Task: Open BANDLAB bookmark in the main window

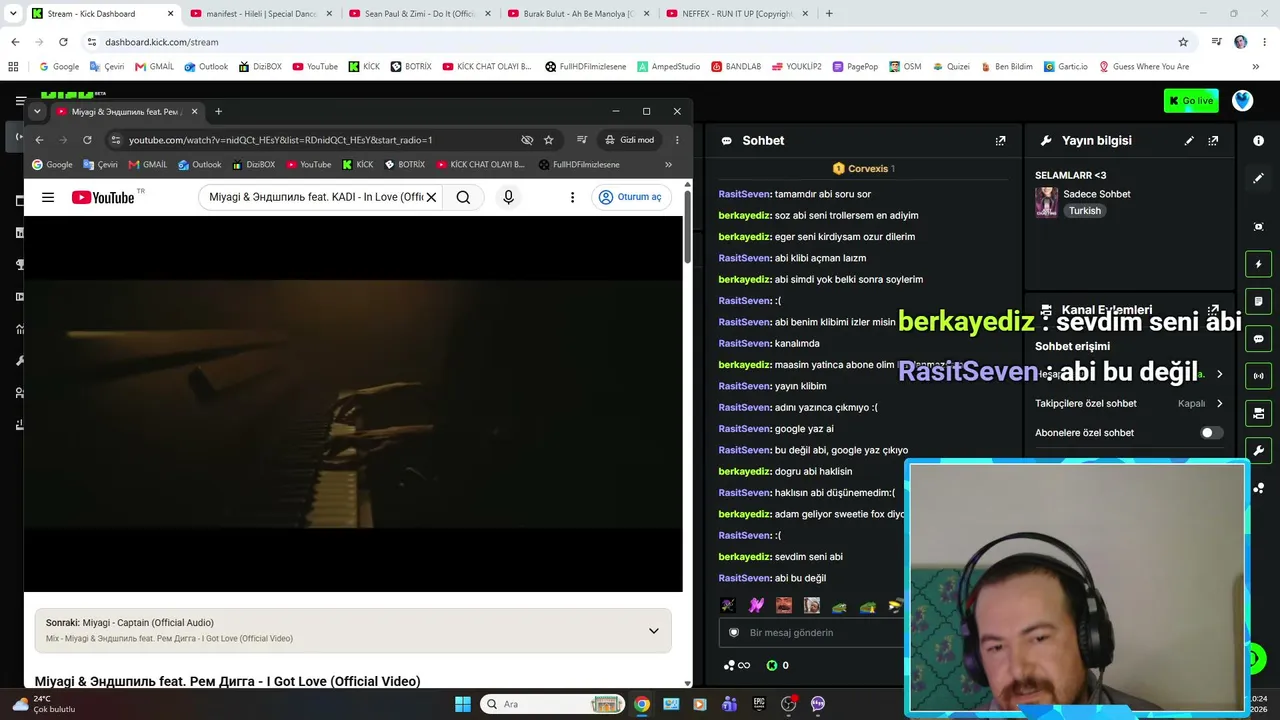Action: pos(736,67)
